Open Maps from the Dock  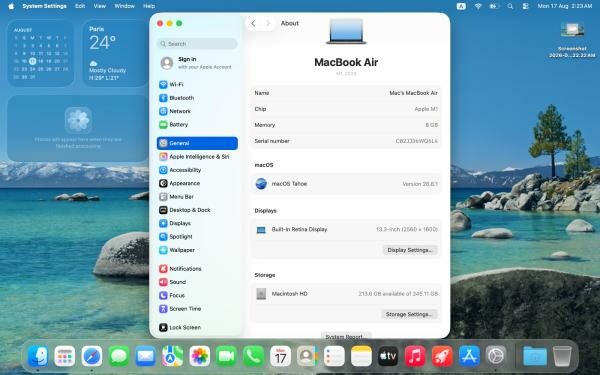[x=173, y=356]
